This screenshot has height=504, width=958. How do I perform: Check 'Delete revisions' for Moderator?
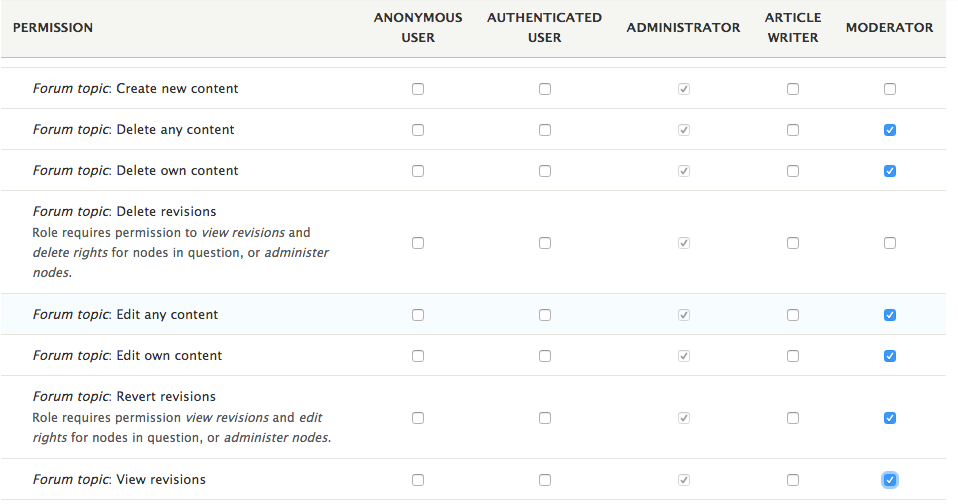click(890, 243)
